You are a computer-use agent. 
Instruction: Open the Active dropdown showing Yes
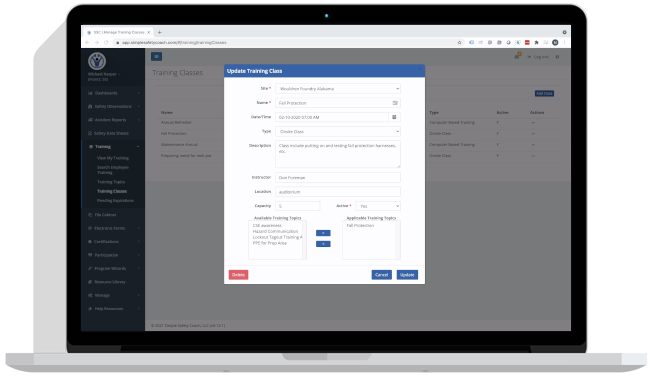click(x=378, y=206)
